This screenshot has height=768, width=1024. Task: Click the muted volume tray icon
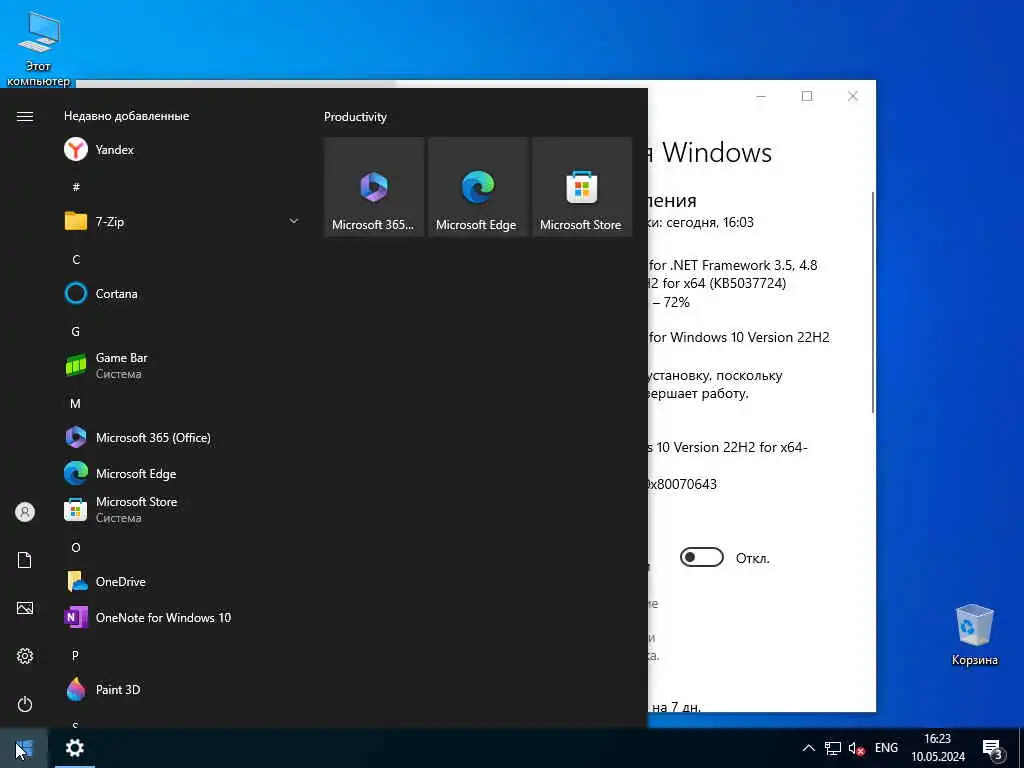(x=856, y=748)
